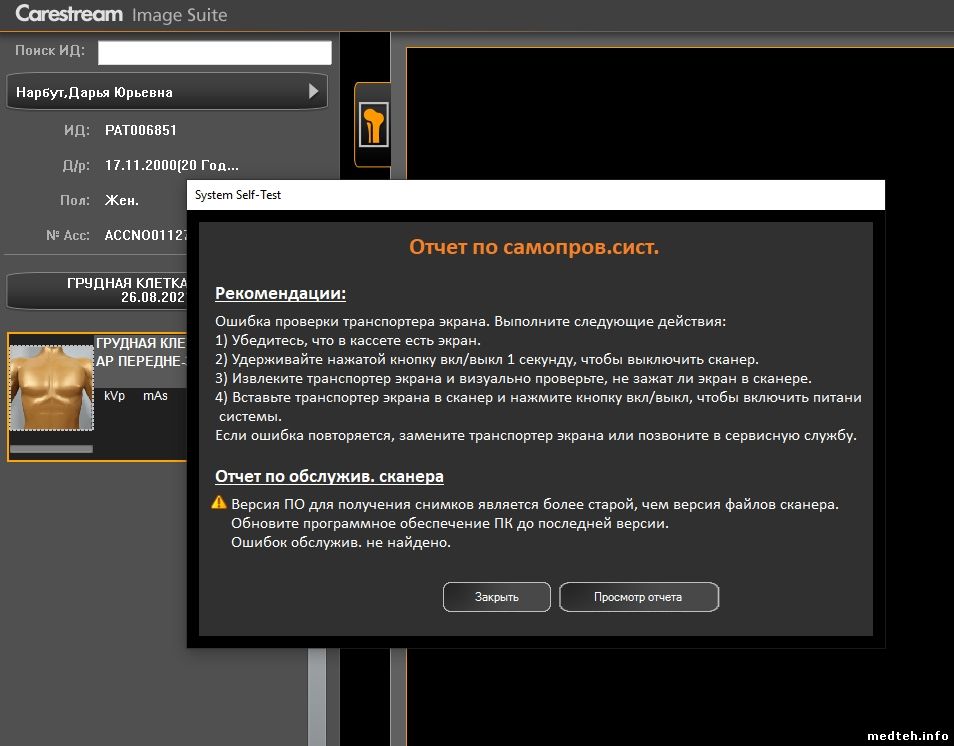This screenshot has width=954, height=746.
Task: Click the yellow warning triangle icon
Action: 219,504
